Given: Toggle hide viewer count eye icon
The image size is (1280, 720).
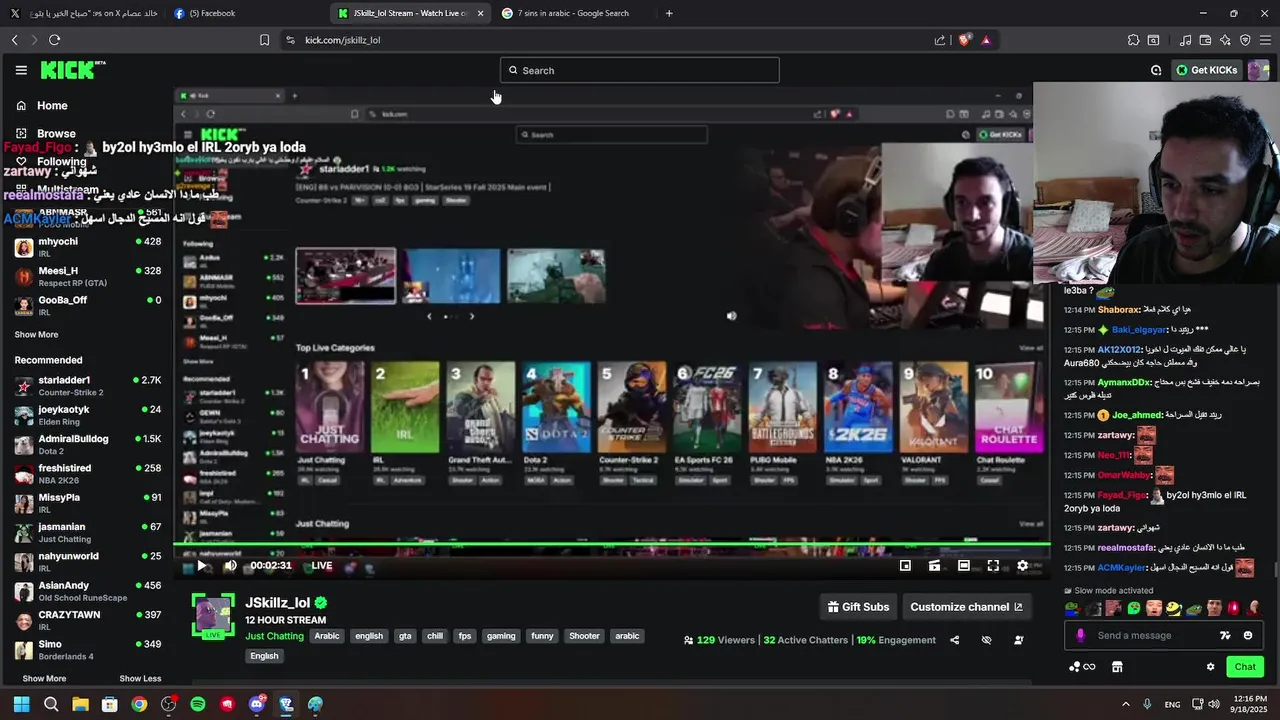Looking at the screenshot, I should tap(986, 640).
